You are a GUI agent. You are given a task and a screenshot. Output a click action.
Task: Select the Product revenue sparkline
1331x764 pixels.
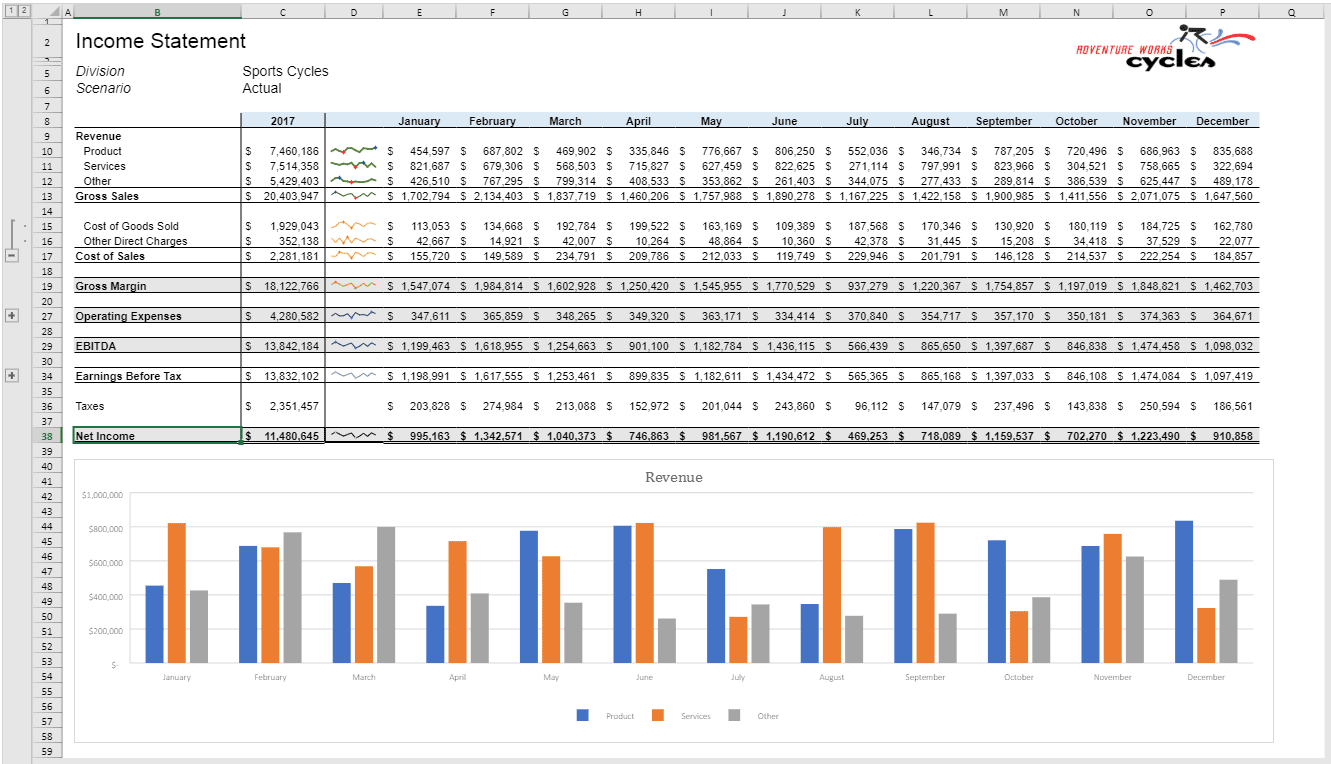[x=354, y=151]
